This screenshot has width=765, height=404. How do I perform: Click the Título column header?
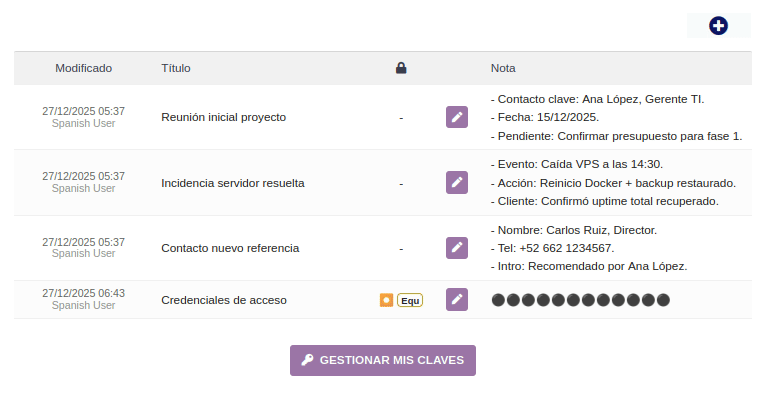176,68
